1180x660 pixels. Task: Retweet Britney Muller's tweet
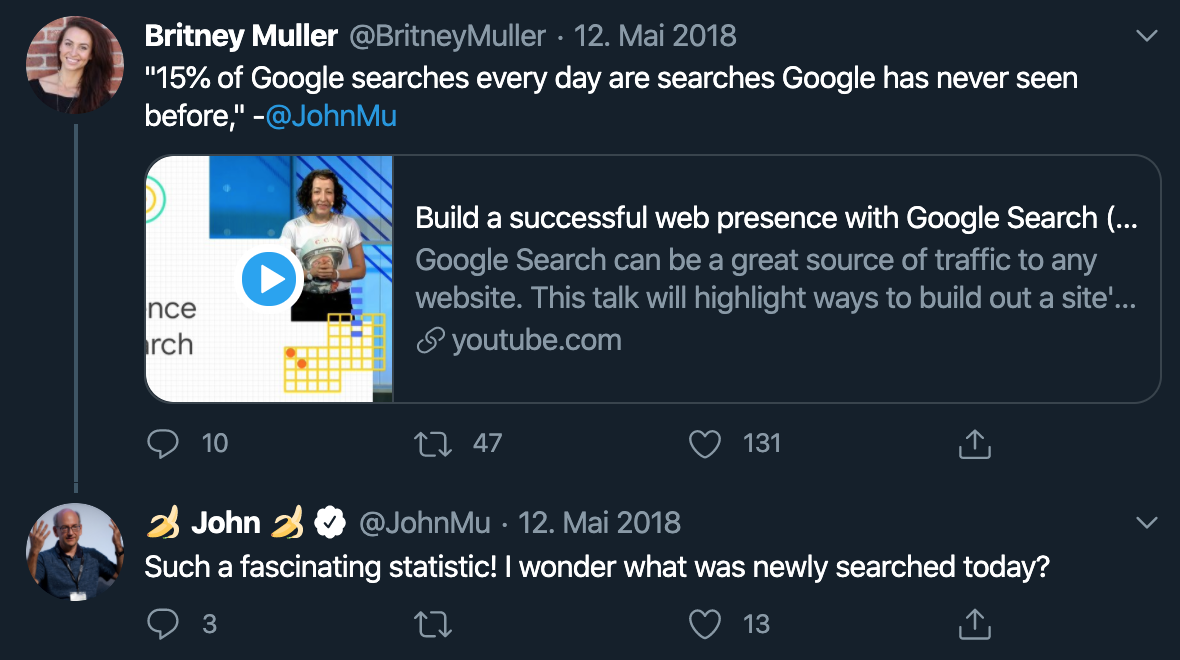click(x=433, y=443)
